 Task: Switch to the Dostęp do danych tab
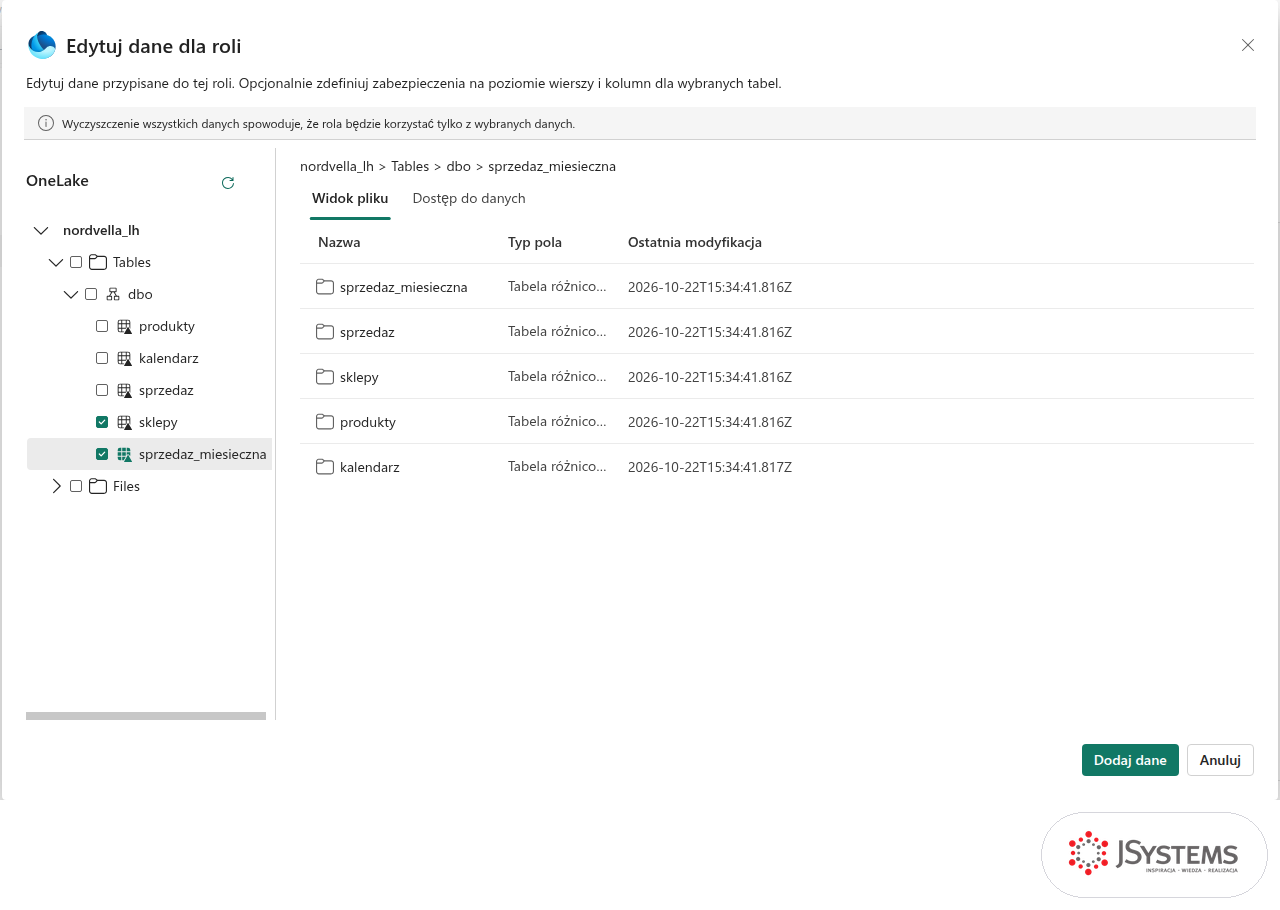[469, 198]
